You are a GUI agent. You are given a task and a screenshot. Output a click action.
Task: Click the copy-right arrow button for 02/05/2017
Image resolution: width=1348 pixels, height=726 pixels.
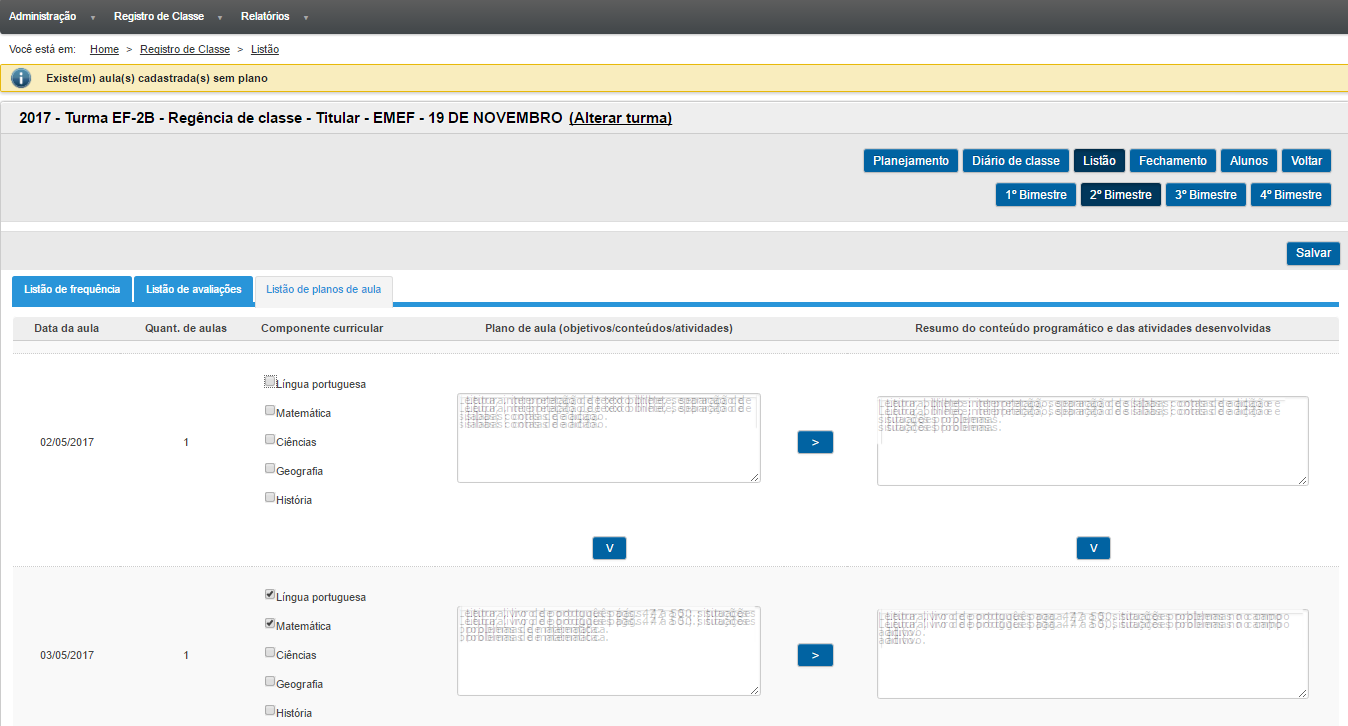[x=815, y=442]
